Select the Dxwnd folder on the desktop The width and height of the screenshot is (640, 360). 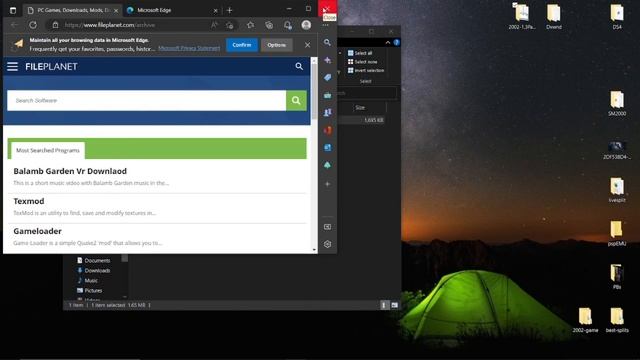point(553,16)
